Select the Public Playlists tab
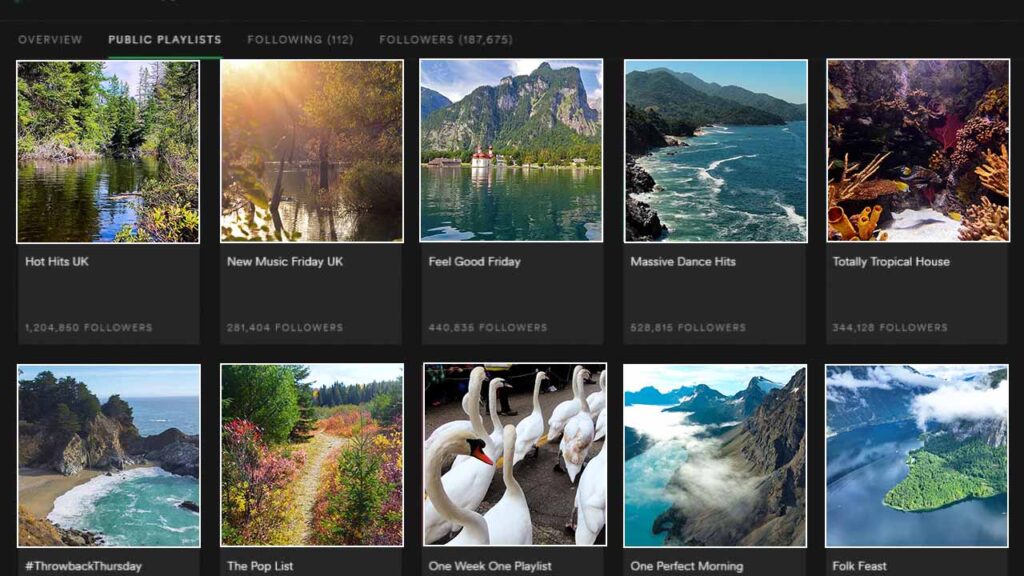The image size is (1024, 576). click(x=164, y=40)
